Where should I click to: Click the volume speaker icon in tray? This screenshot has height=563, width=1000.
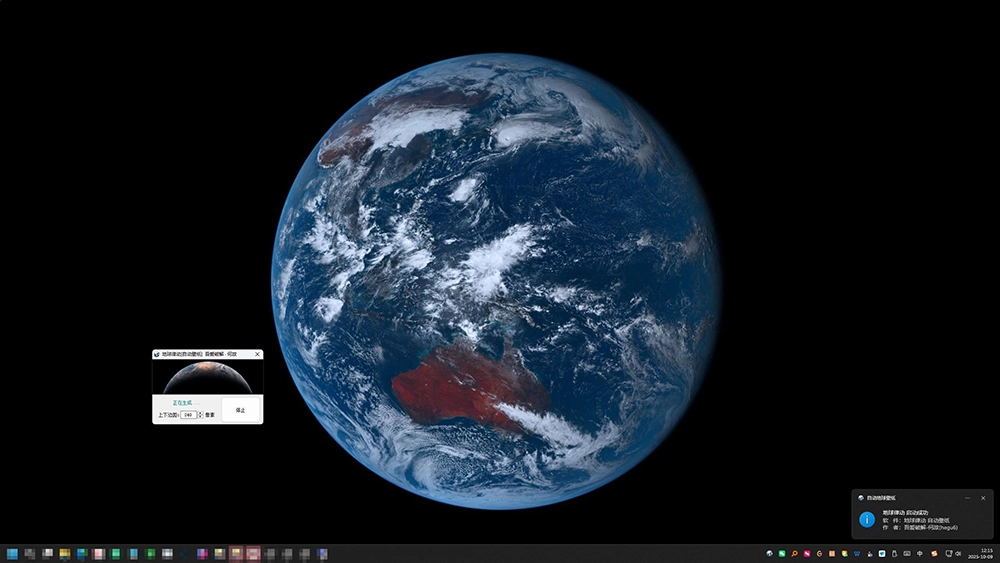pyautogui.click(x=958, y=553)
